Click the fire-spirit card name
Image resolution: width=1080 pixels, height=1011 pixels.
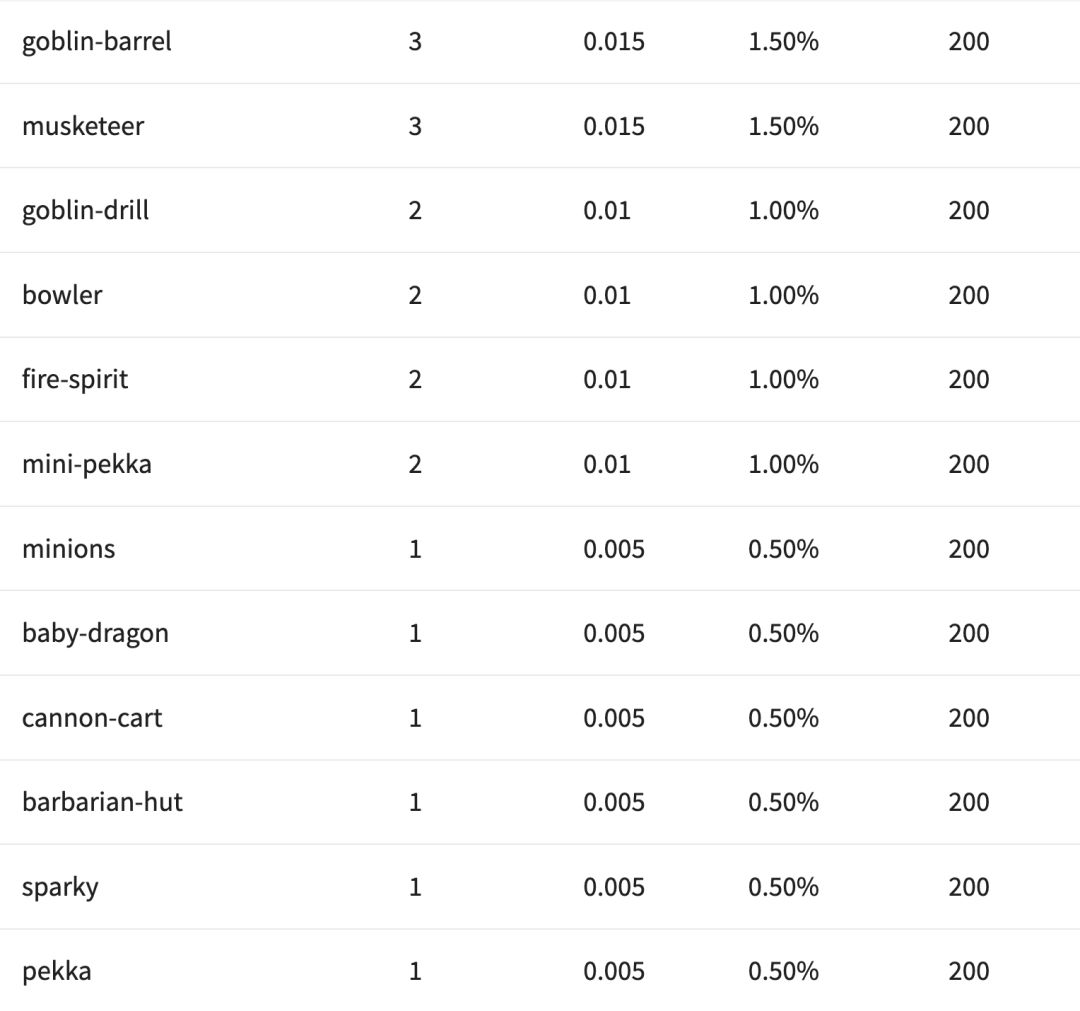(x=75, y=380)
